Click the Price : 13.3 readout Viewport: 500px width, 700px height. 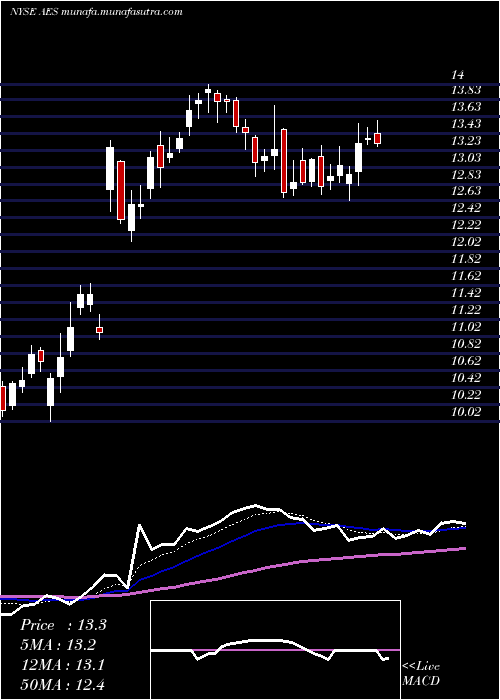click(63, 625)
